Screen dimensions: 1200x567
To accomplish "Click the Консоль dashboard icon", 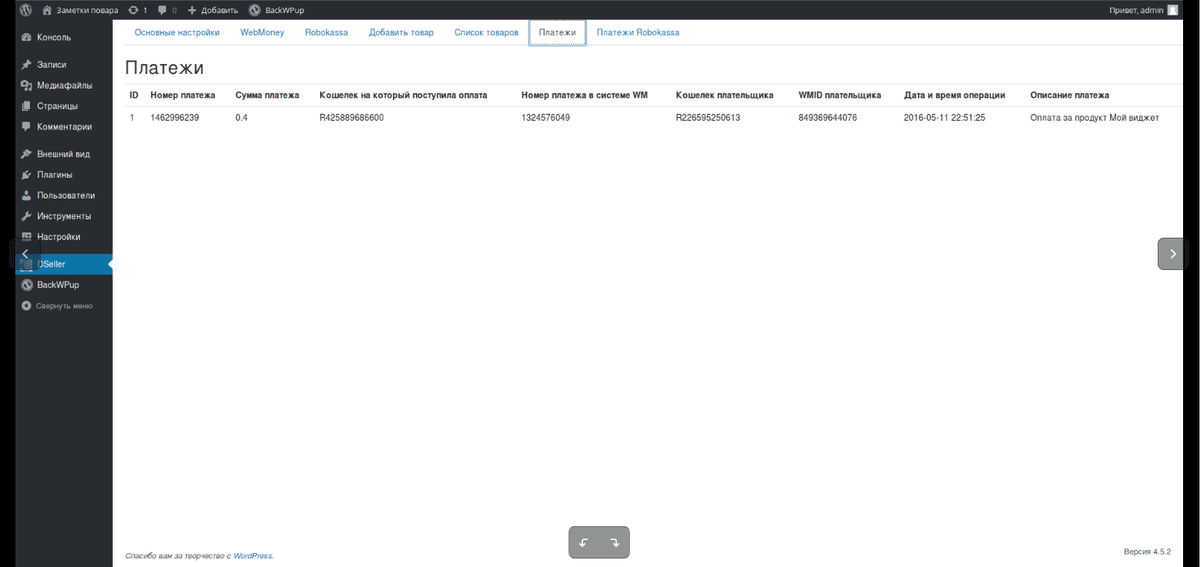I will coord(26,37).
